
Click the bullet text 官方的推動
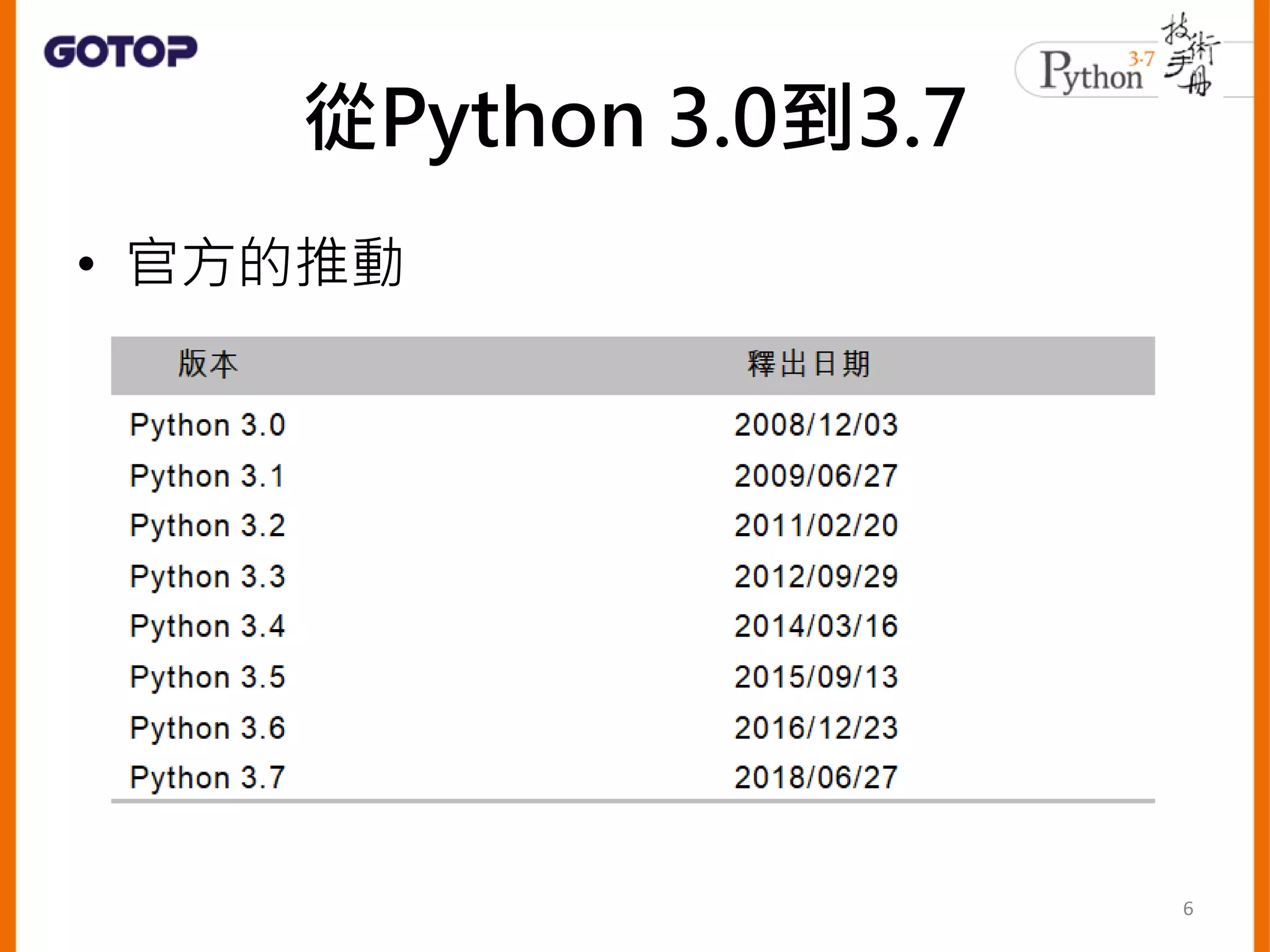coord(266,262)
